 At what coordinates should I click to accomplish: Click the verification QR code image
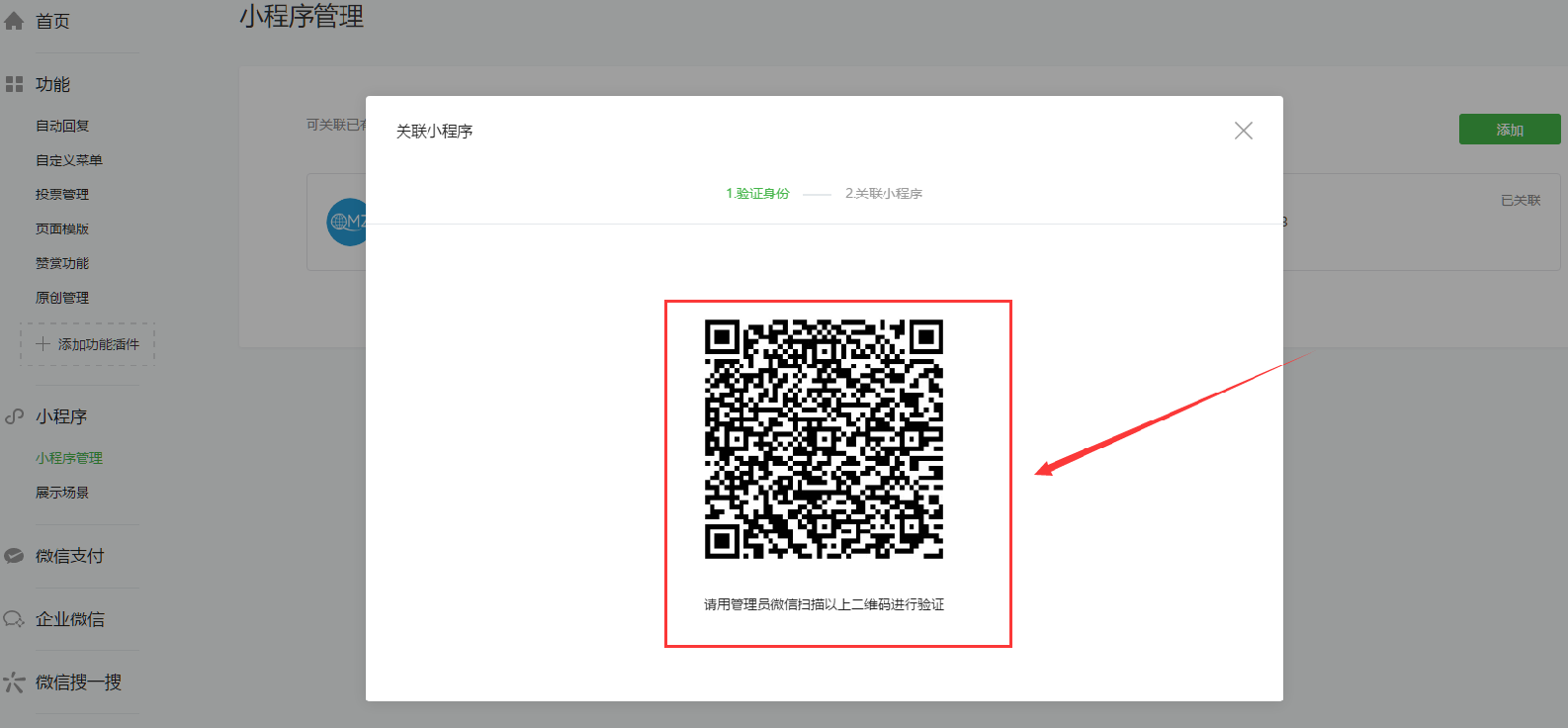point(824,439)
